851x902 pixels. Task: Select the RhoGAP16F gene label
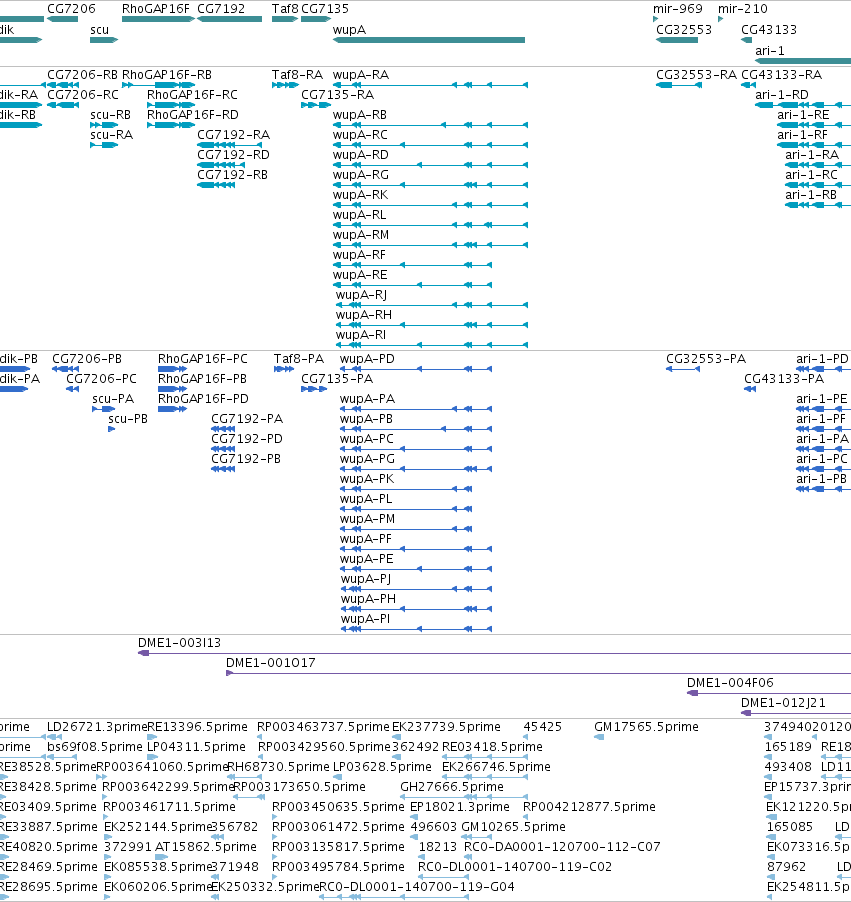pyautogui.click(x=156, y=9)
